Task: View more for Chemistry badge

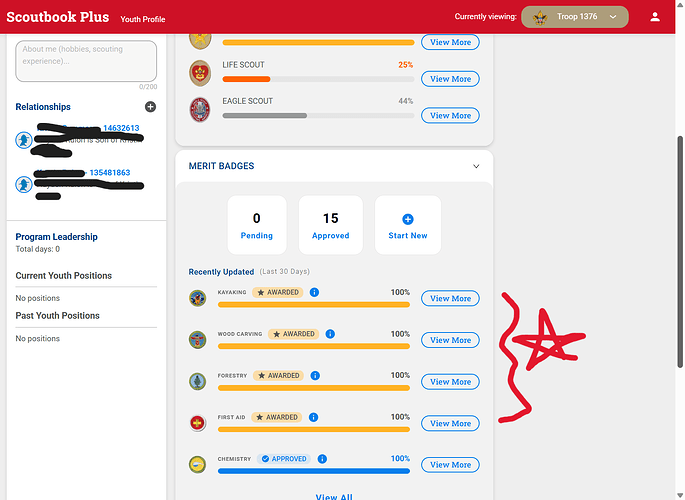Action: (x=450, y=465)
